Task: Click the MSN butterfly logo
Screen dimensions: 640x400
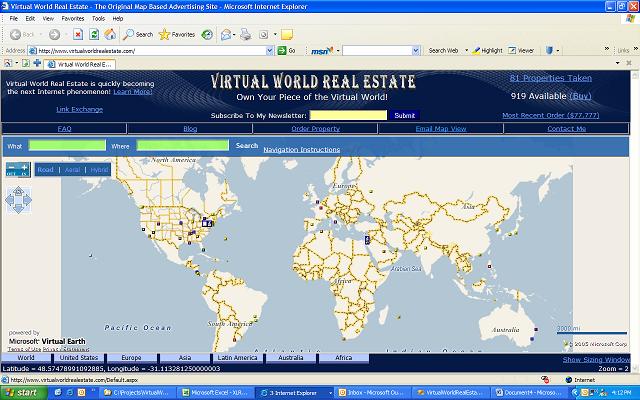Action: pos(322,51)
